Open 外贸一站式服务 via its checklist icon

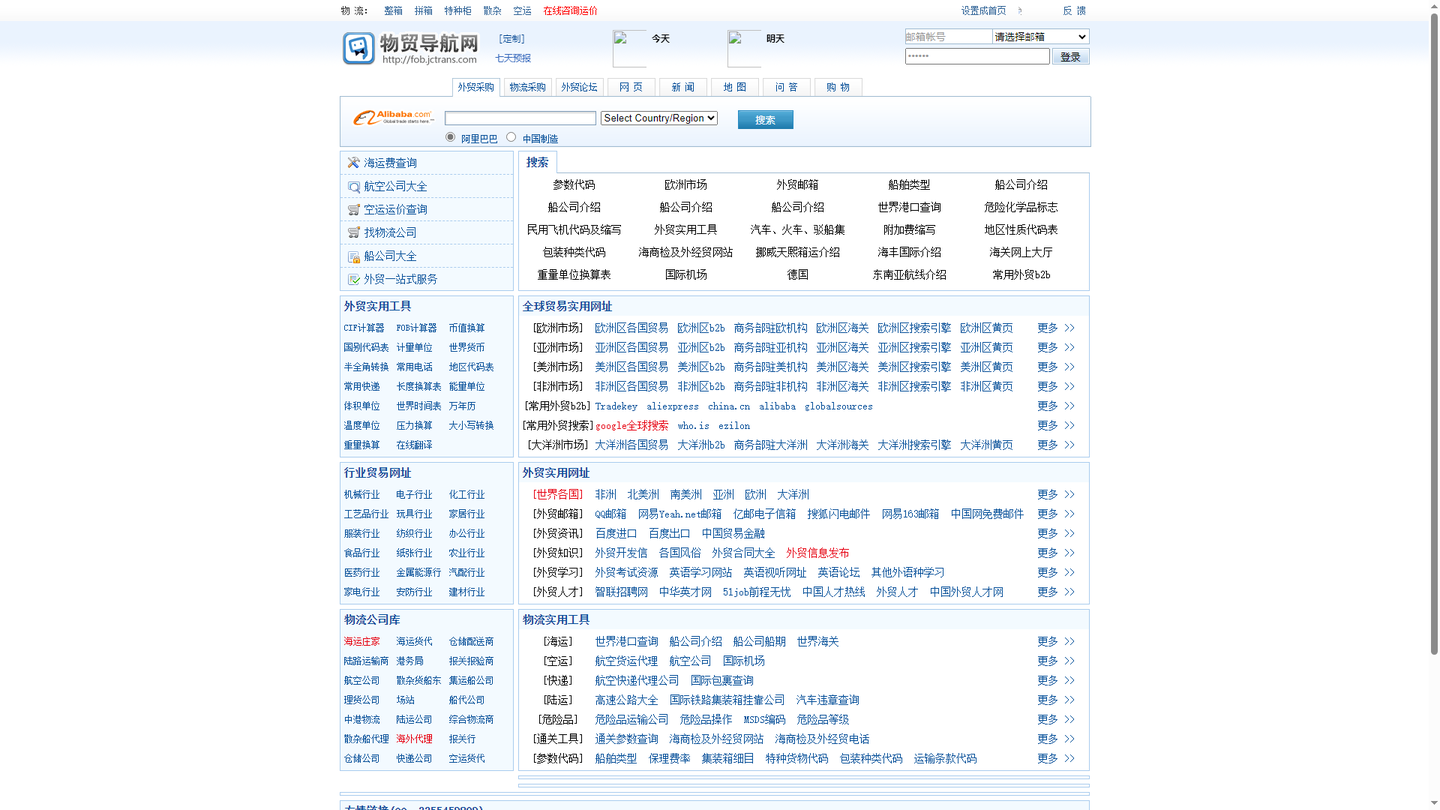353,279
